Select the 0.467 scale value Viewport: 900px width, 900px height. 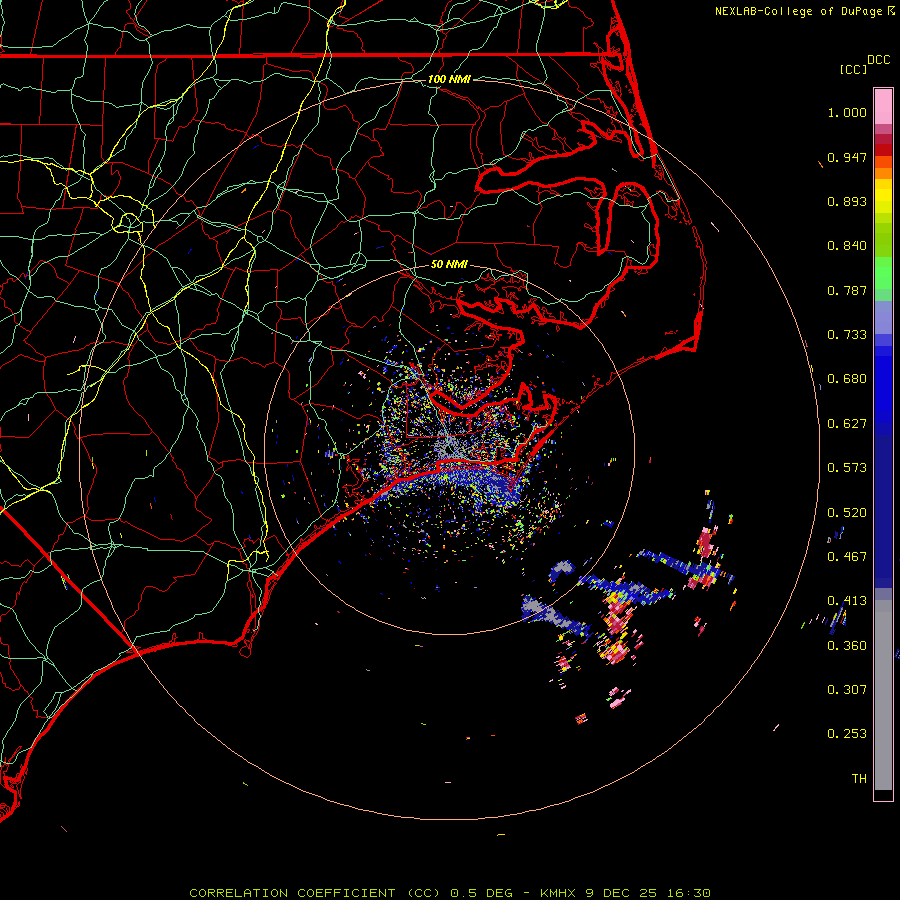point(847,557)
